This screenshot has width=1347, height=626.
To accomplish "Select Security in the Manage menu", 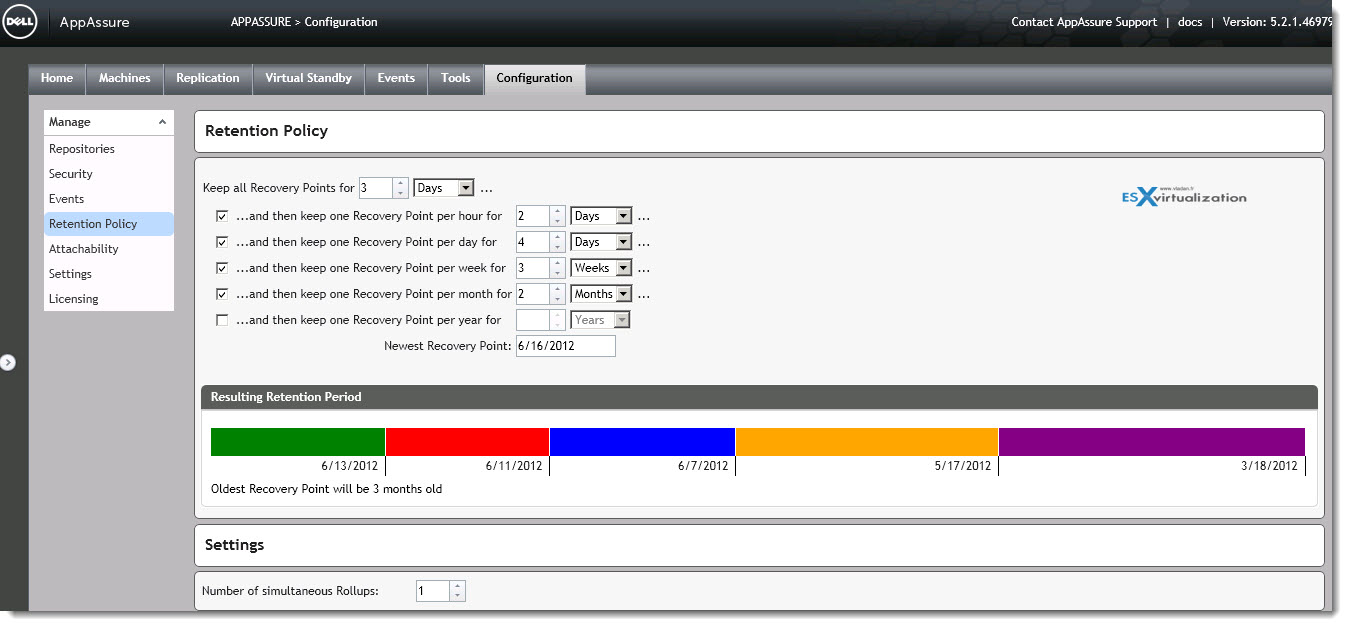I will pos(109,174).
